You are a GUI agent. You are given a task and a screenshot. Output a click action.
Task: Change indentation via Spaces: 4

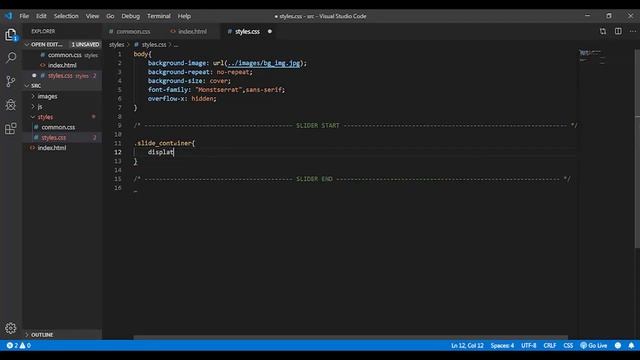[502, 345]
